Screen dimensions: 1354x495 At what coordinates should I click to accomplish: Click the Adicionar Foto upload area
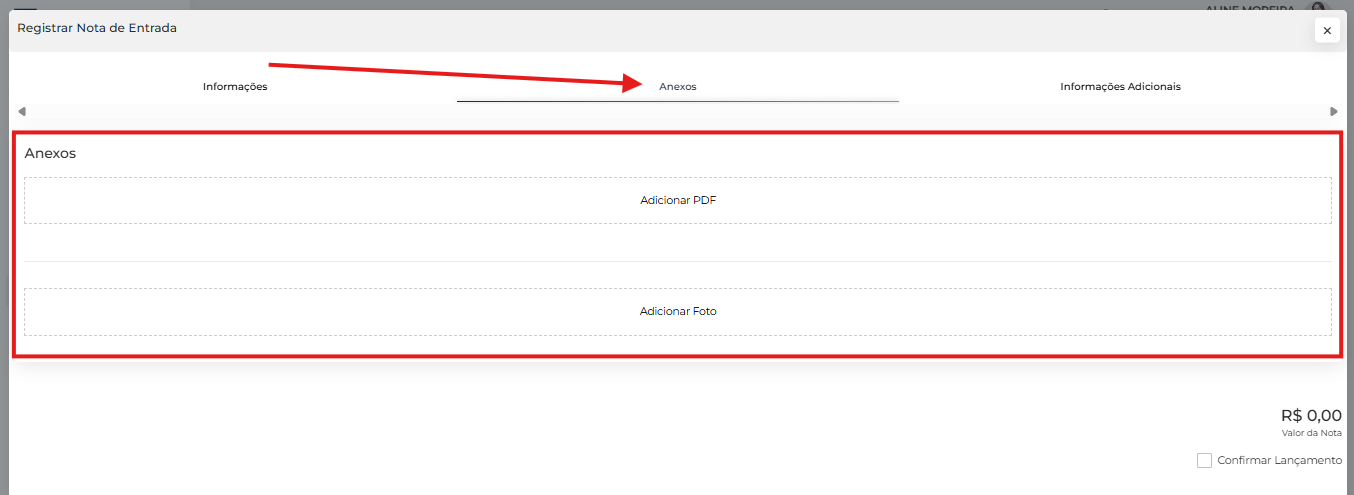click(x=678, y=312)
